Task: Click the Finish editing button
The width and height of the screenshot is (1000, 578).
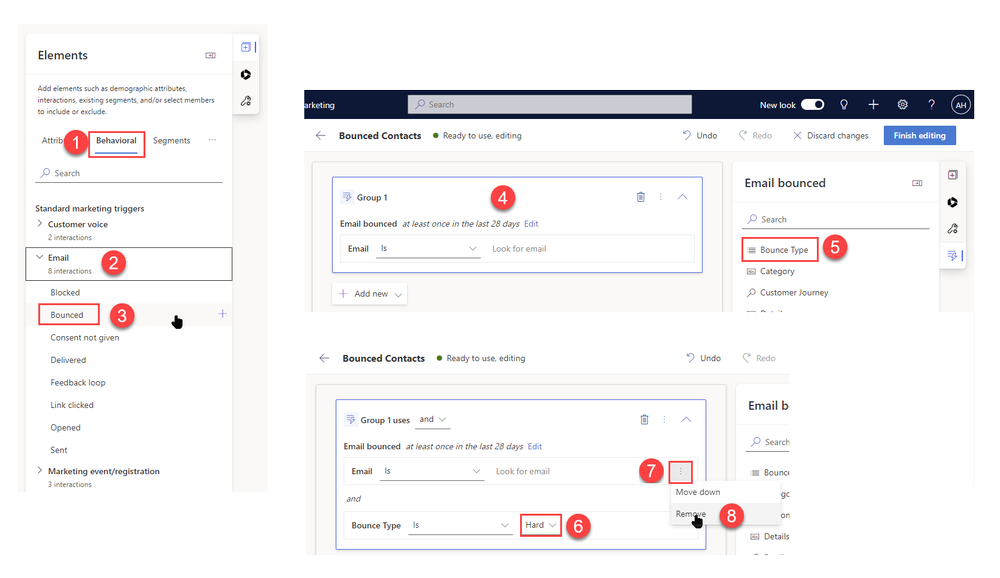Action: pyautogui.click(x=919, y=135)
